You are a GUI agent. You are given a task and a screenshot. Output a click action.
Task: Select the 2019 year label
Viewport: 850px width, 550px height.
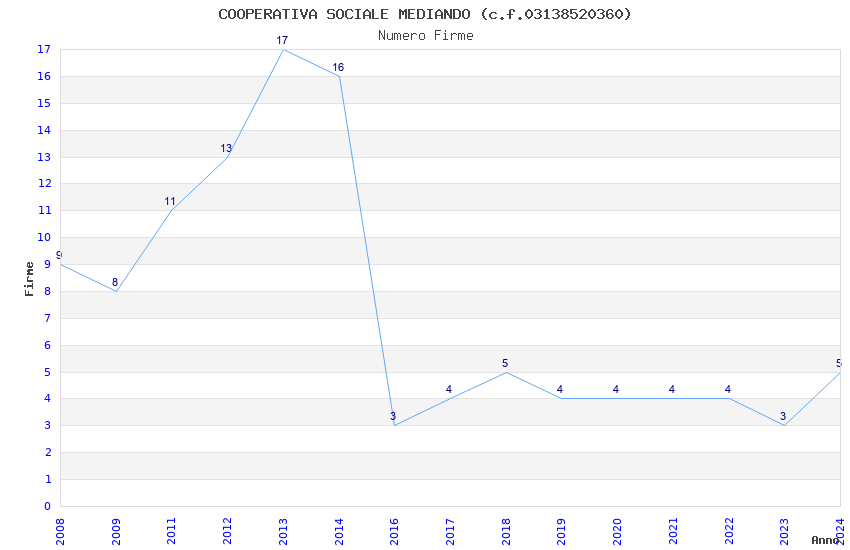click(x=562, y=532)
